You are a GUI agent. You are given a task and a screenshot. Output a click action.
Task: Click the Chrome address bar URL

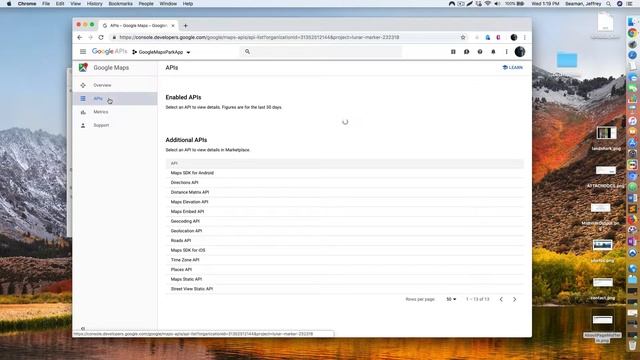pyautogui.click(x=259, y=37)
